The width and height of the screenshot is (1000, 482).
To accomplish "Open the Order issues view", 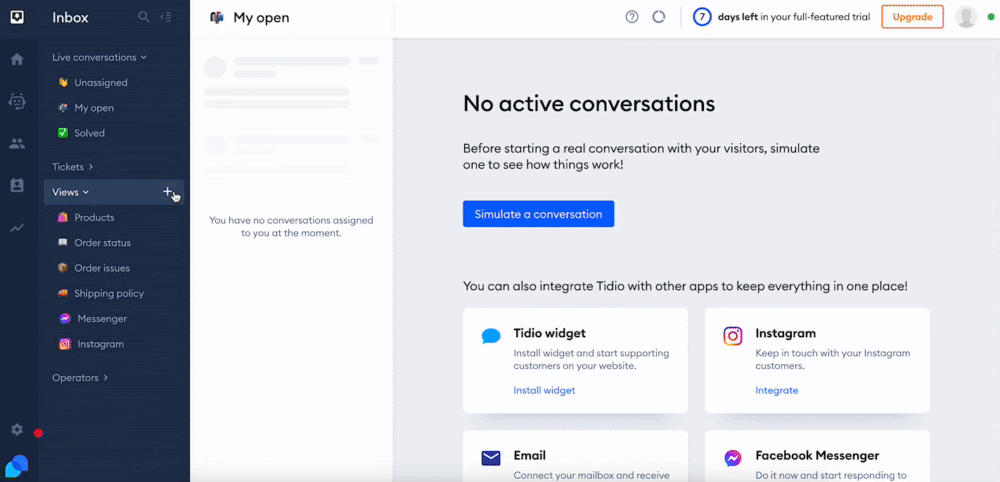I will [94, 268].
